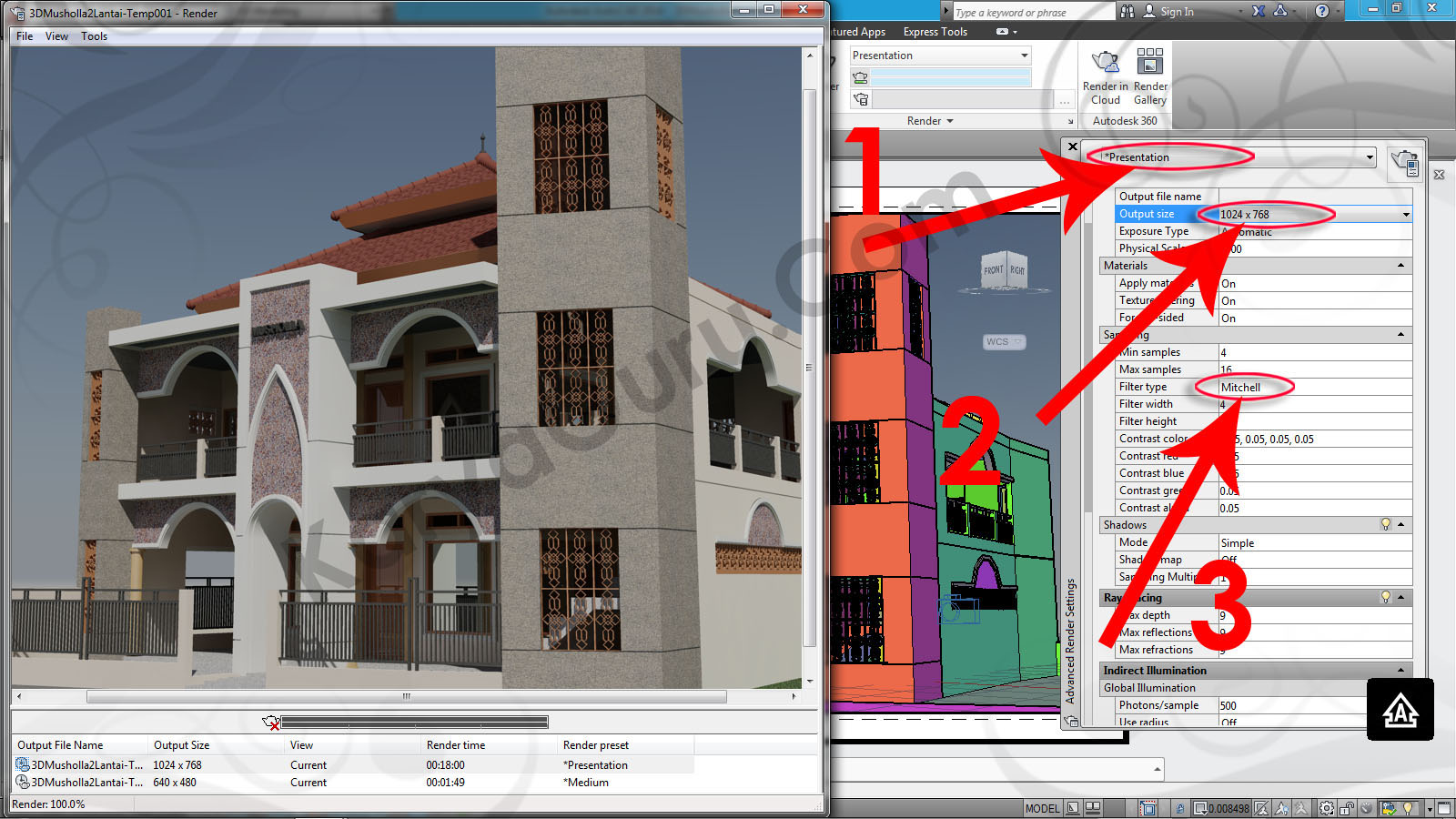
Task: Open the Output size 1024 x 768 dropdown
Action: pos(1405,215)
